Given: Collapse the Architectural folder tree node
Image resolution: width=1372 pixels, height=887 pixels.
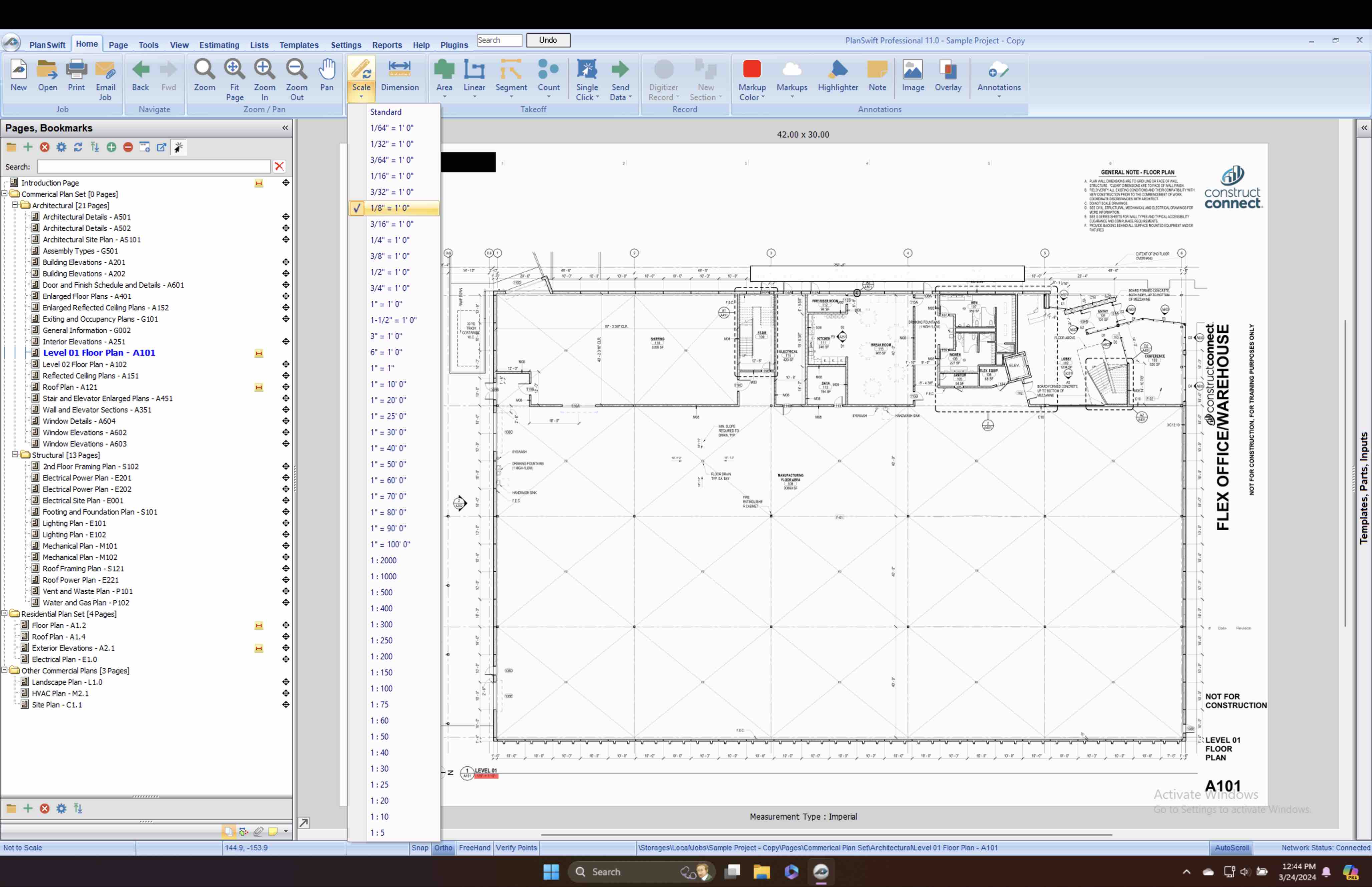Looking at the screenshot, I should coord(15,205).
